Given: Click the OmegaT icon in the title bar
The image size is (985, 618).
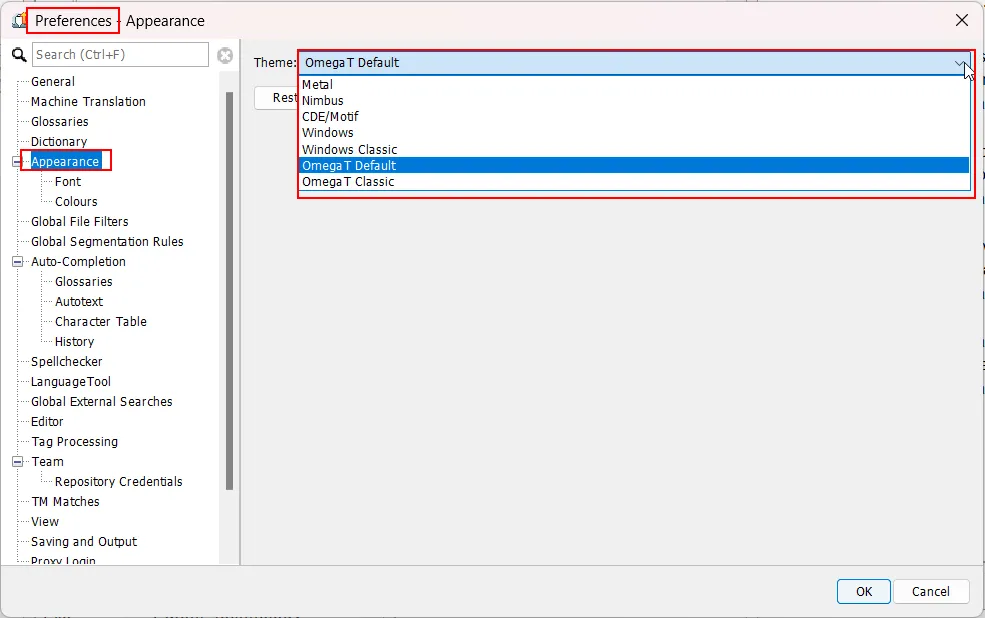Looking at the screenshot, I should (19, 18).
